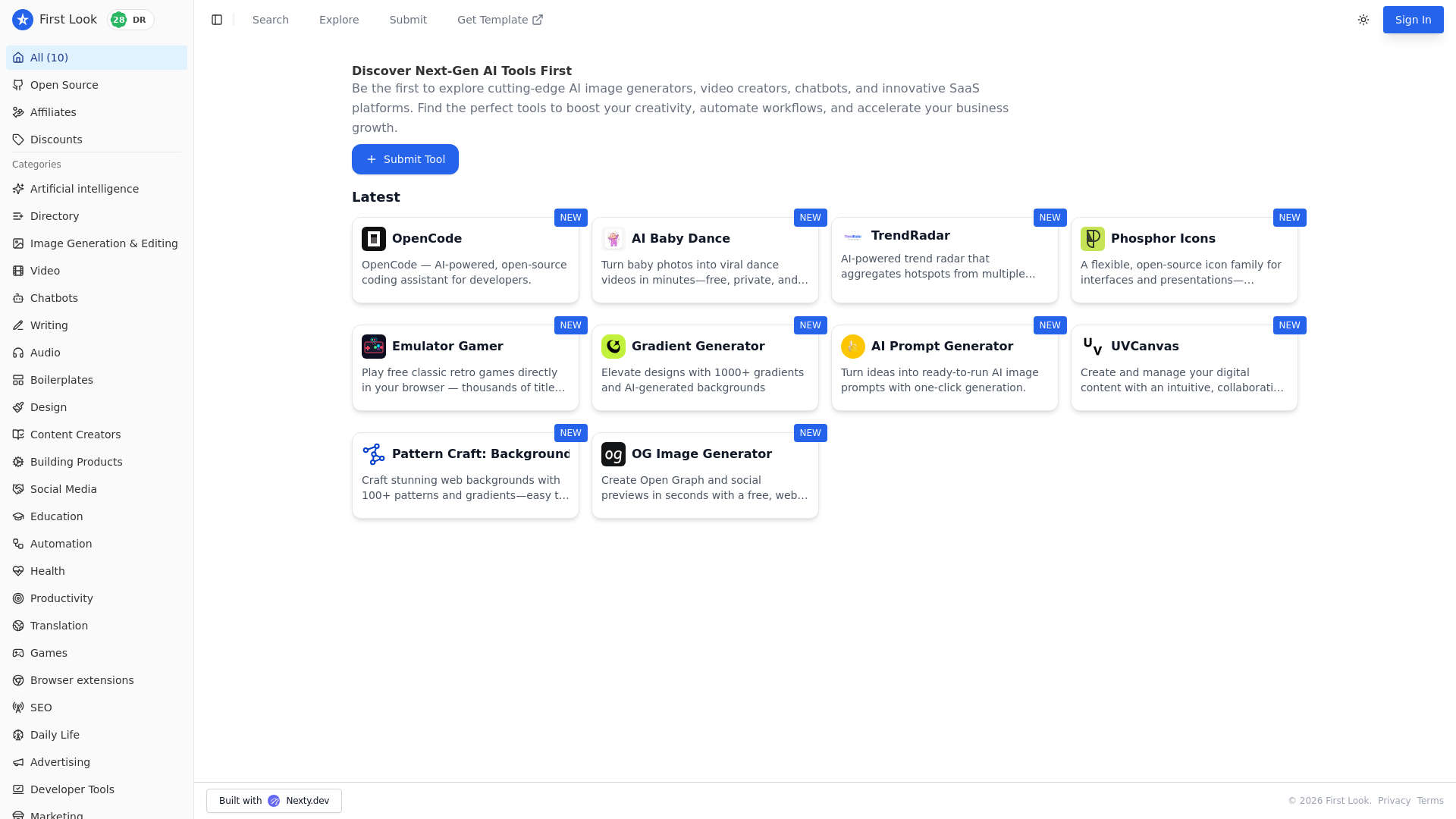Click the OpenCode logo icon
Image resolution: width=1456 pixels, height=819 pixels.
[x=374, y=239]
